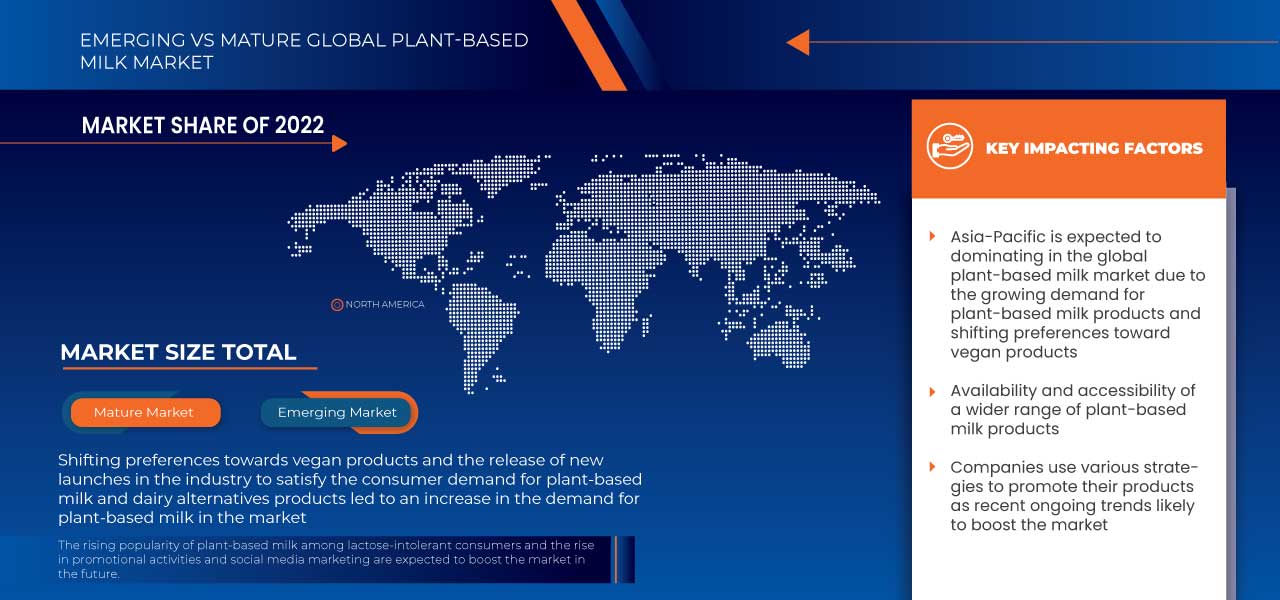Click the North America circle marker on the map
The height and width of the screenshot is (600, 1280).
pyautogui.click(x=337, y=304)
